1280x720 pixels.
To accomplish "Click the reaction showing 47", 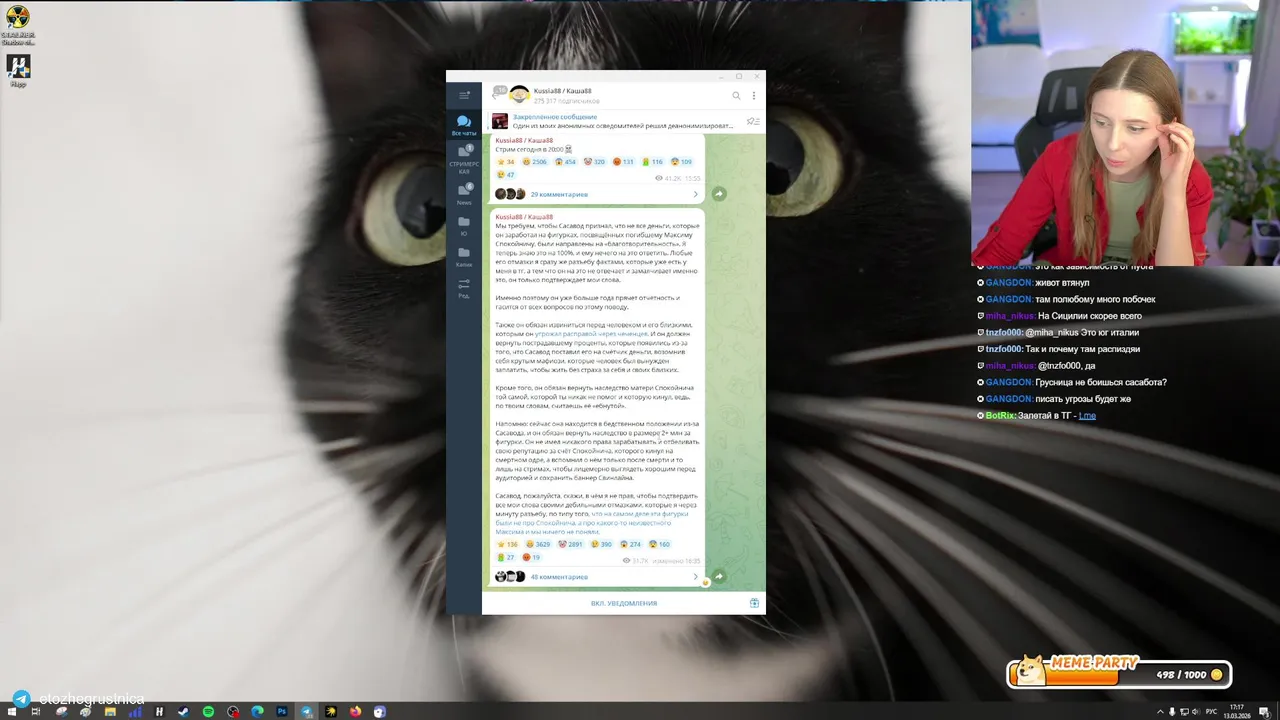I will click(506, 175).
